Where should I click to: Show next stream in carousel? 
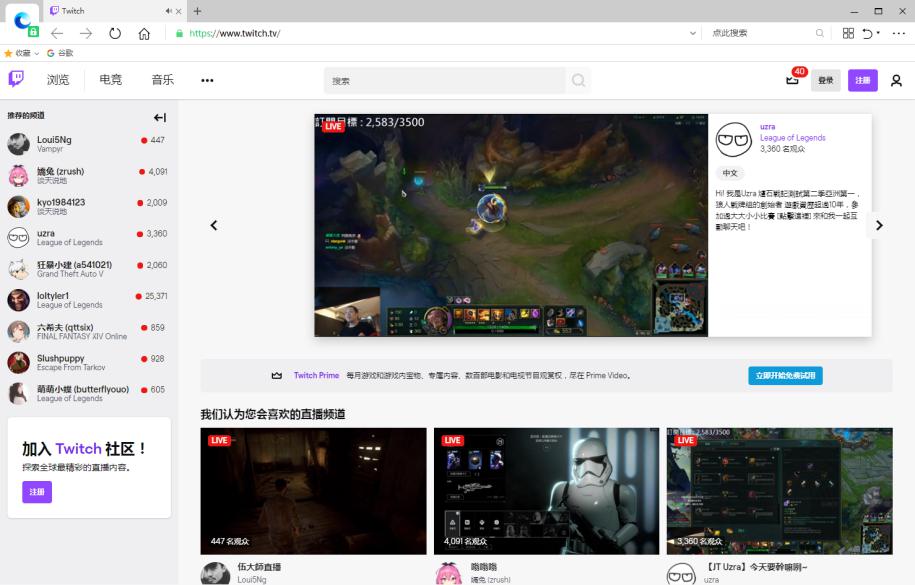pyautogui.click(x=879, y=225)
